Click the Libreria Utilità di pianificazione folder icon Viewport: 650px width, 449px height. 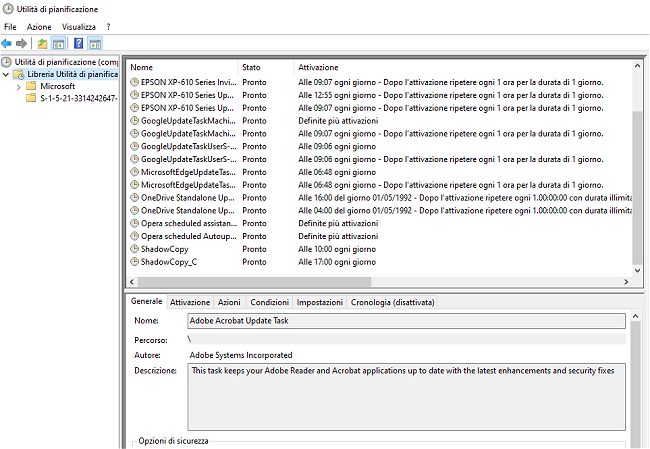coord(19,75)
